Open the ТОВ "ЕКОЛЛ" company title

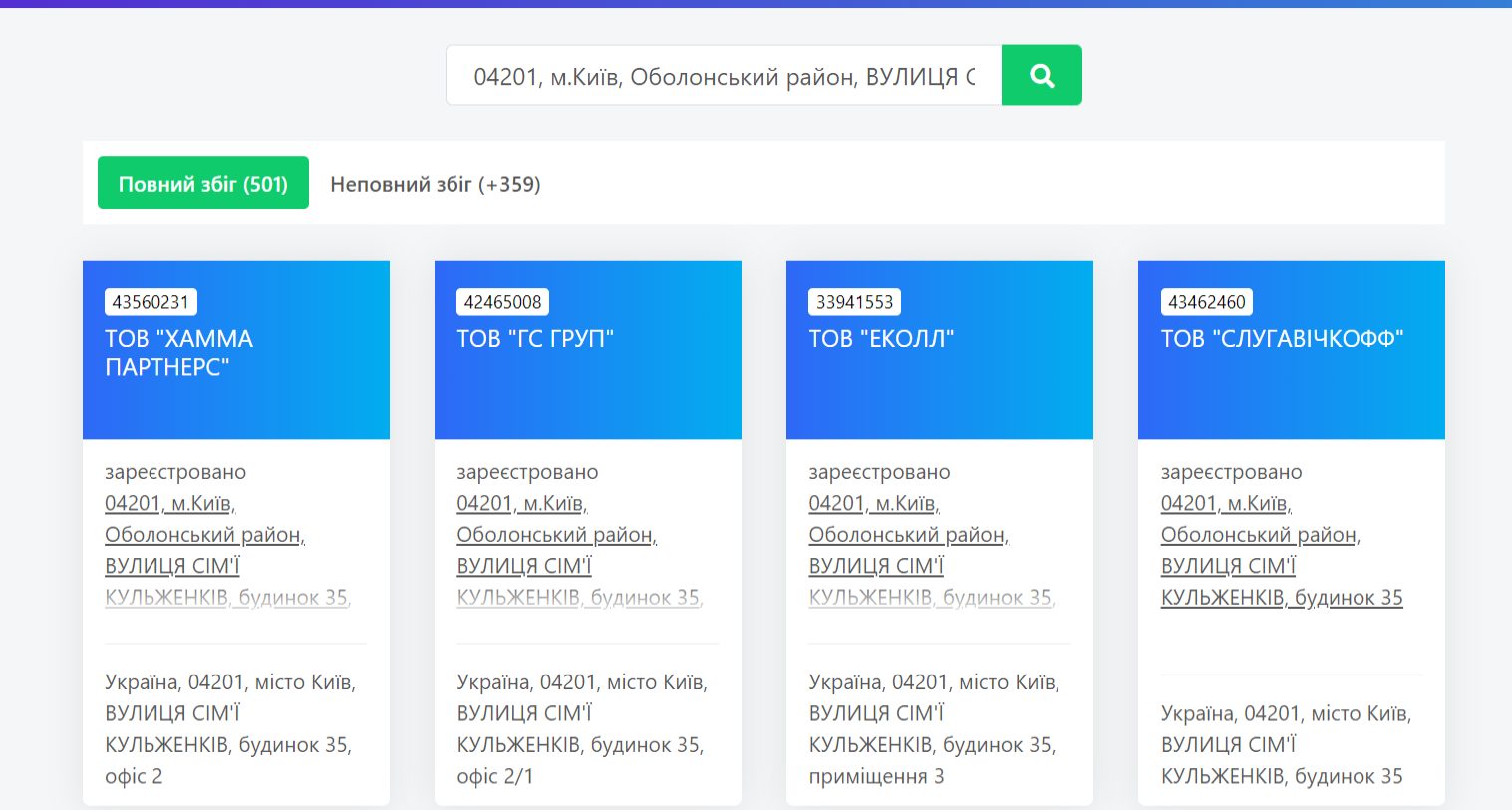tap(881, 339)
